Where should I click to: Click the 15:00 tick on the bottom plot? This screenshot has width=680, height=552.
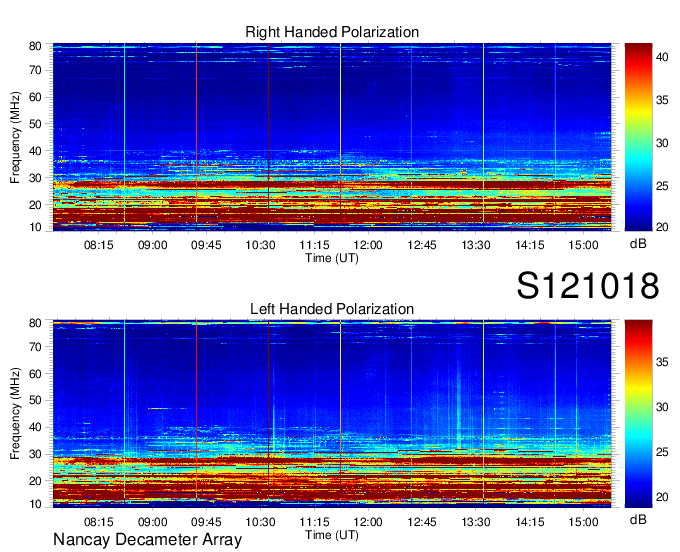coord(583,522)
